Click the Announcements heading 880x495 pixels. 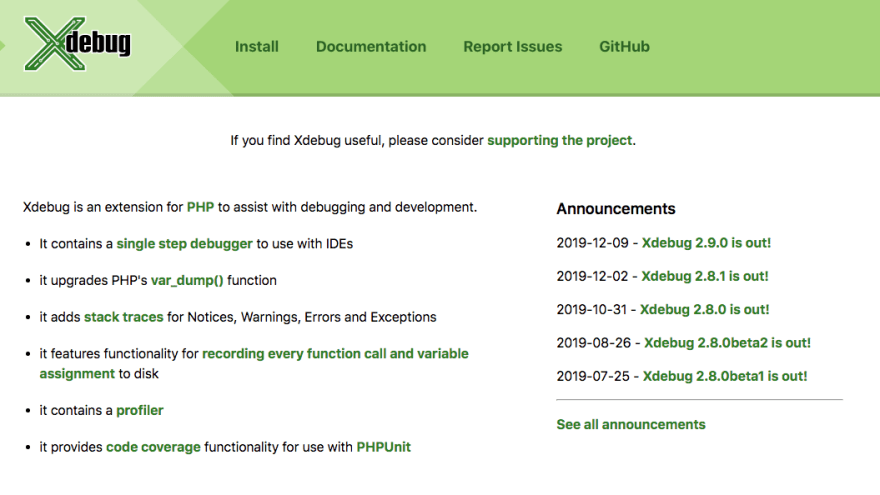click(x=616, y=209)
